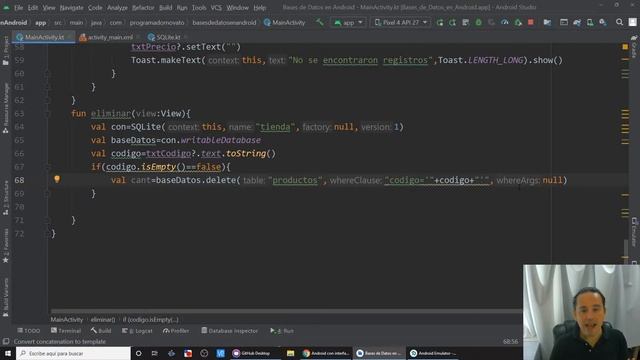The image size is (640, 360).
Task: Toggle the Emulator side panel on right
Action: pyautogui.click(x=635, y=232)
